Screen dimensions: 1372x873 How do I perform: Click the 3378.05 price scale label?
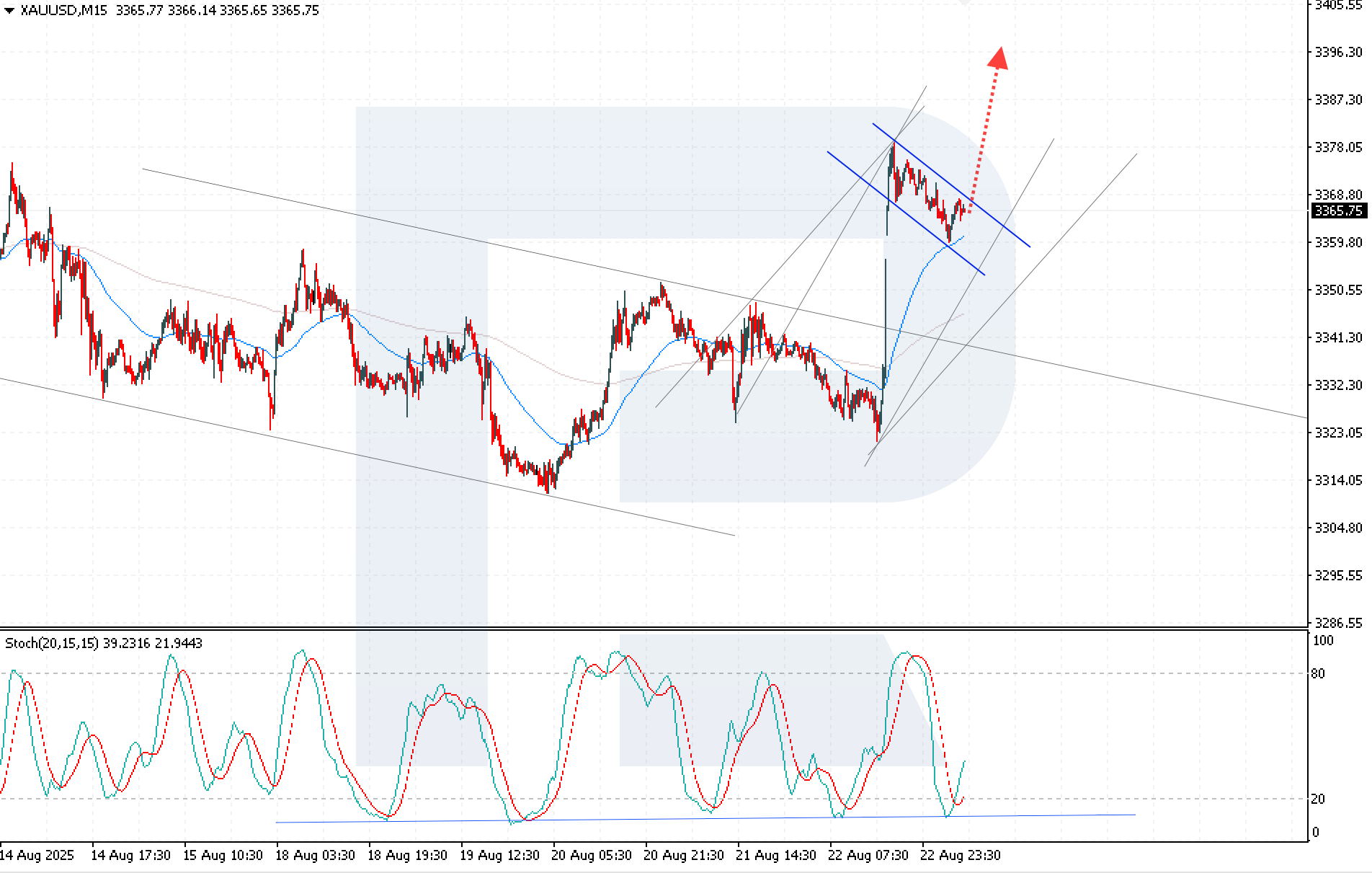tap(1338, 147)
